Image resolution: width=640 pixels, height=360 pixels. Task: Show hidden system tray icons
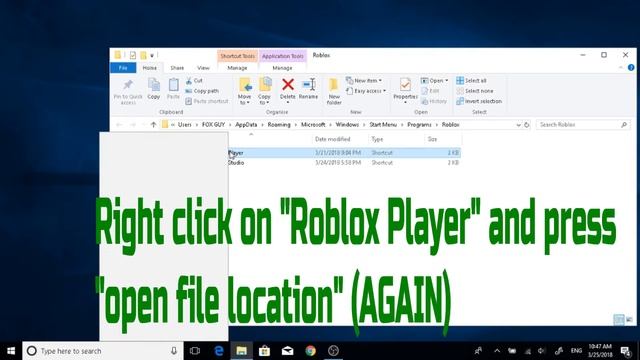tap(497, 351)
